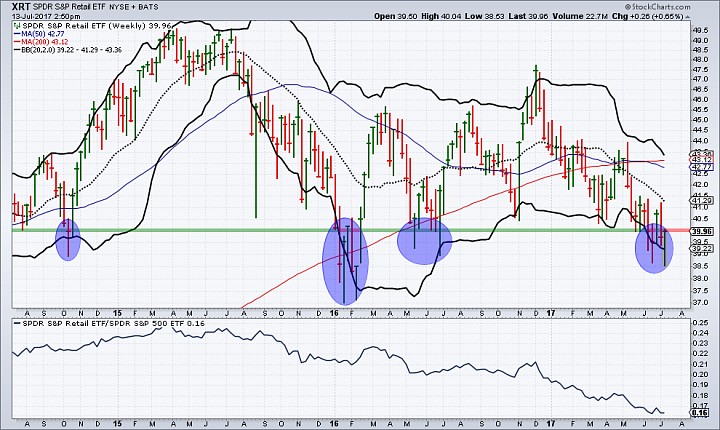
Task: Click the StockCharts.com credit at top right
Action: 657,6
